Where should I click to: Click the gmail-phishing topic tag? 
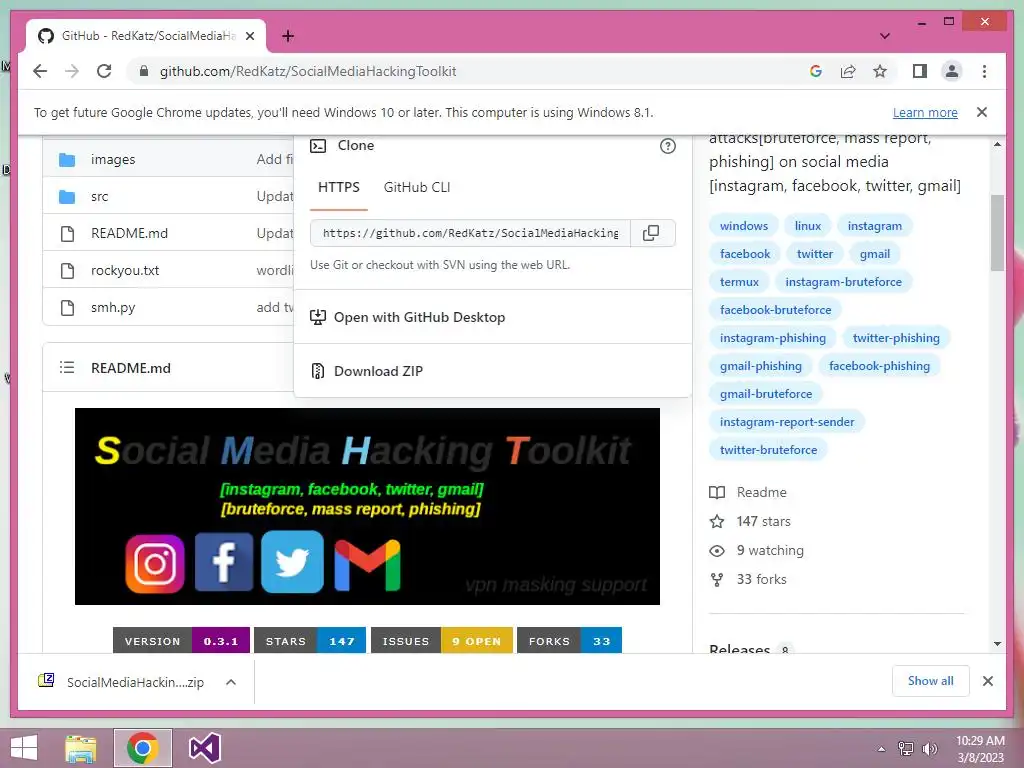pyautogui.click(x=761, y=366)
